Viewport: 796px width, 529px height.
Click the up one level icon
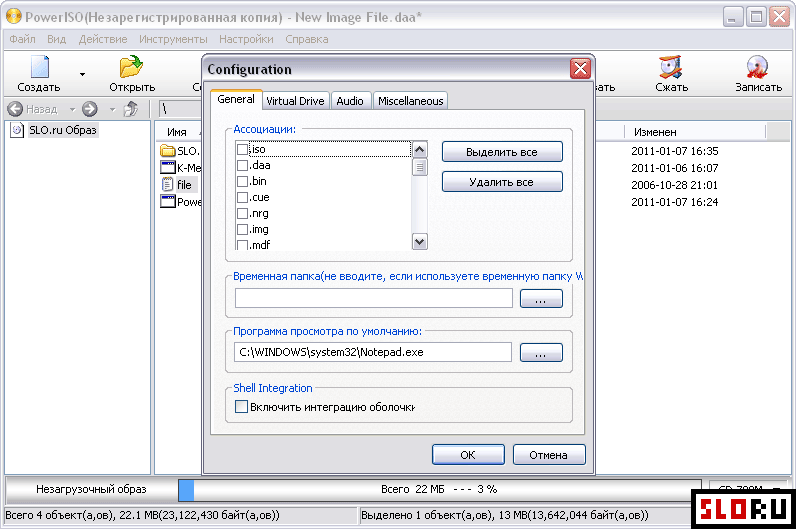[x=131, y=109]
